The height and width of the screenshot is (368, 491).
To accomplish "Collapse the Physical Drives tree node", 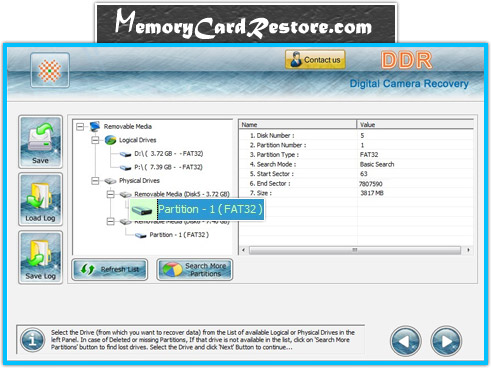I will tap(95, 181).
